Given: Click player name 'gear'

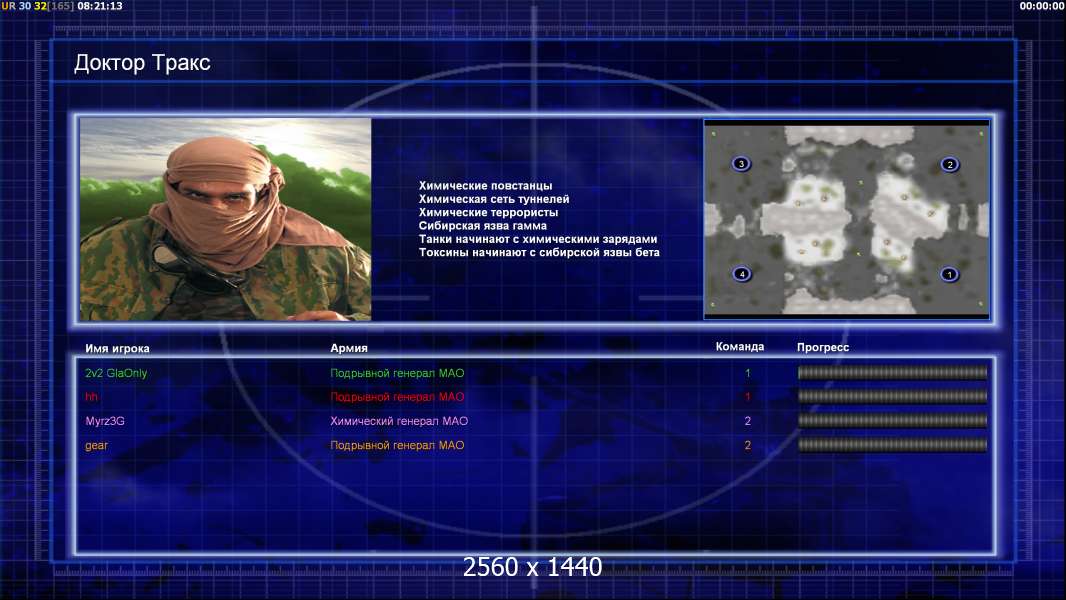Looking at the screenshot, I should [97, 446].
